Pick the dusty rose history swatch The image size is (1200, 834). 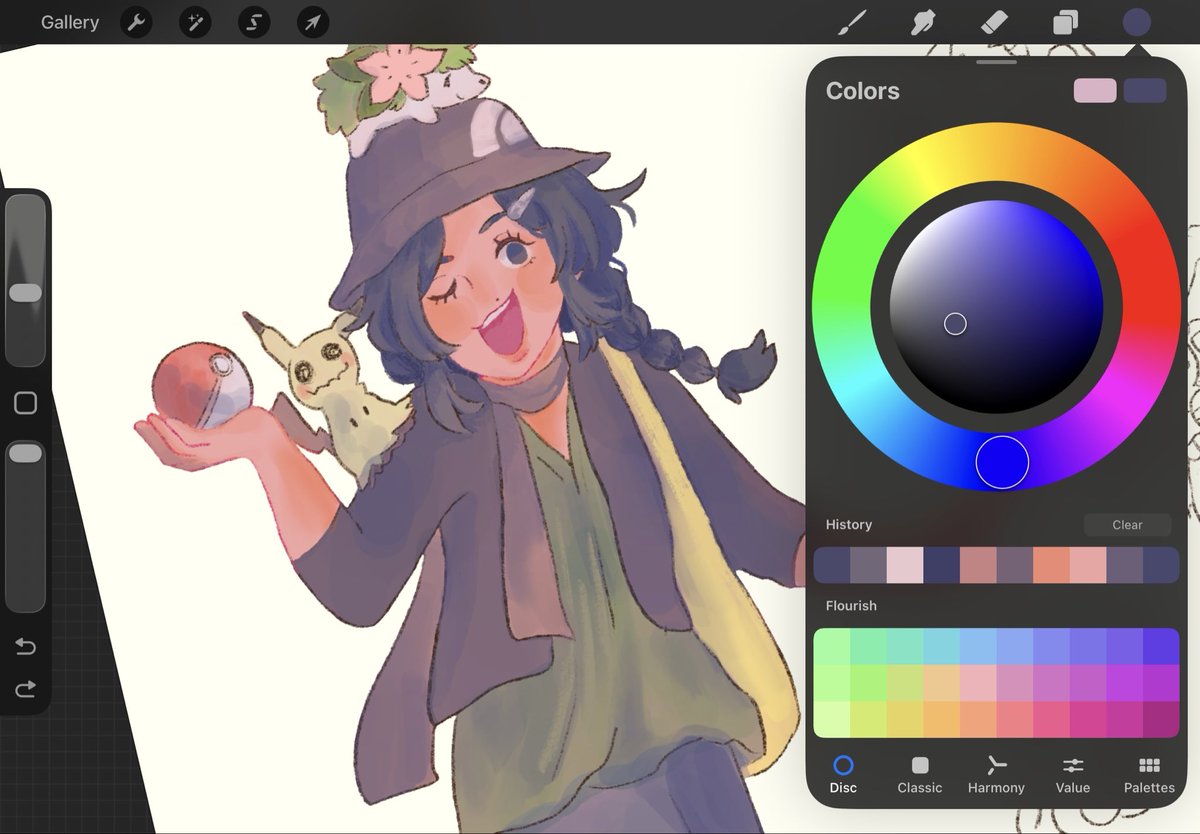tap(978, 566)
